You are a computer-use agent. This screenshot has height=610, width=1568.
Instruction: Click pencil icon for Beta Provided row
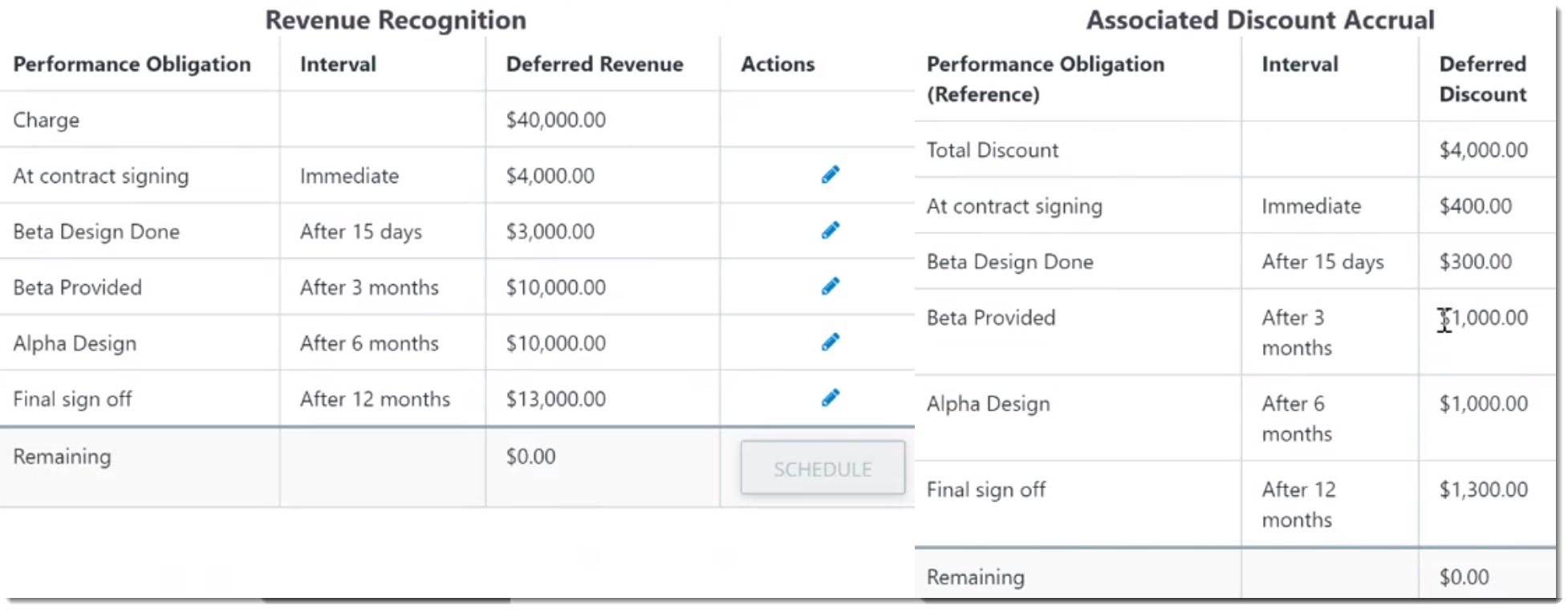coord(831,287)
